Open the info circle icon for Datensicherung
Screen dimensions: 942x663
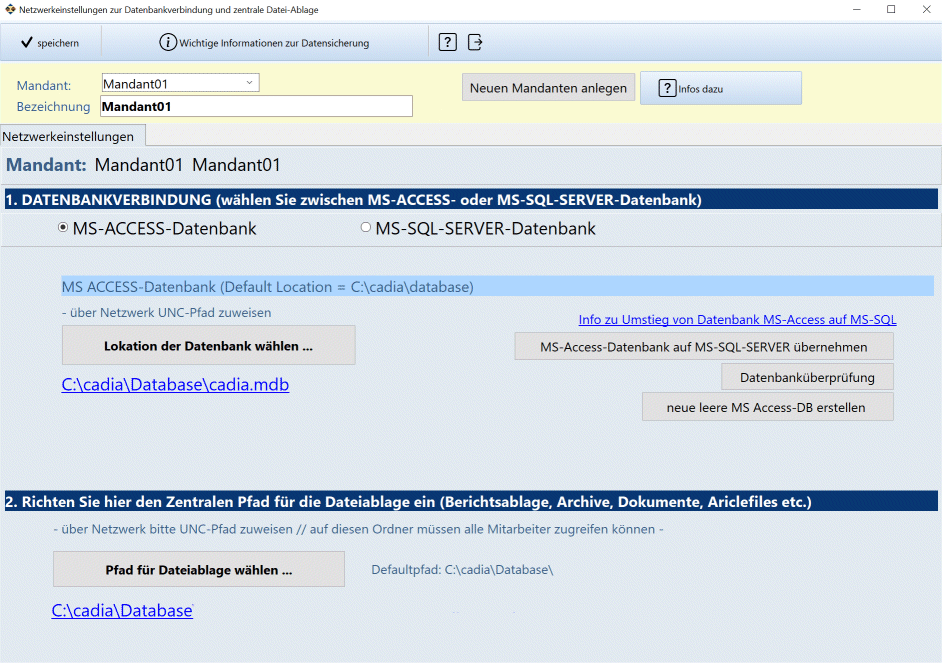pos(168,42)
